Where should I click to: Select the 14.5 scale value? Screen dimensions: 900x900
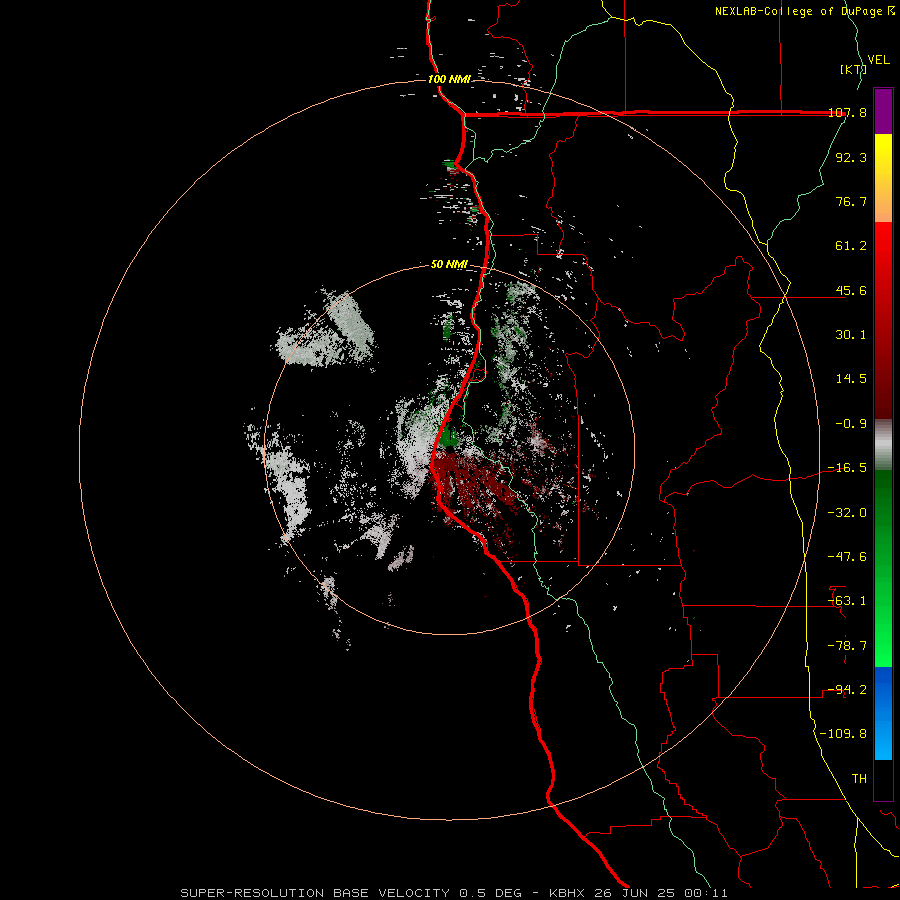tap(851, 379)
